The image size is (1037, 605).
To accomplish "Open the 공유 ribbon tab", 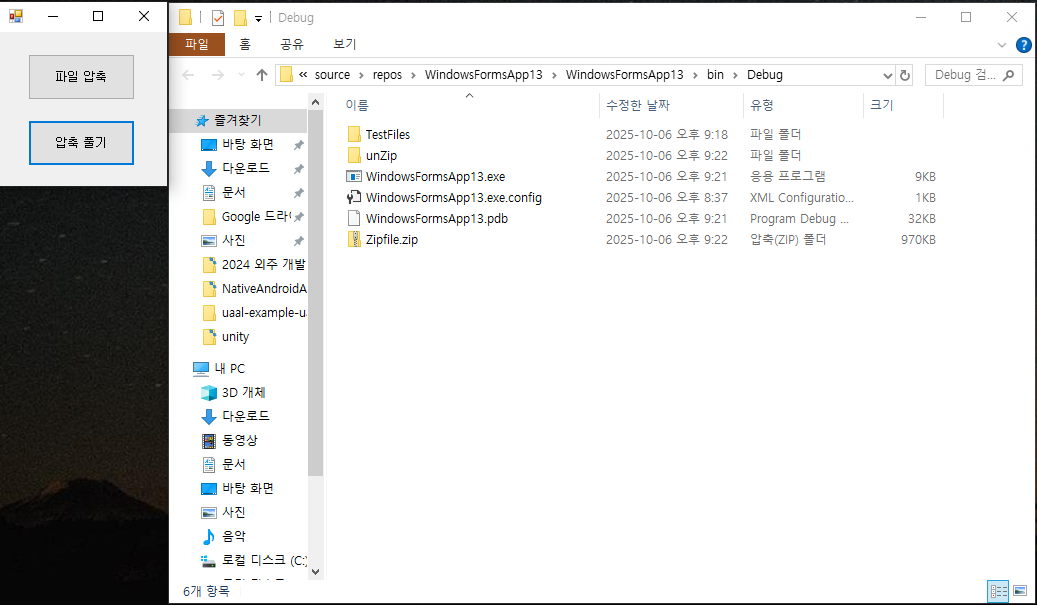I will coord(292,44).
